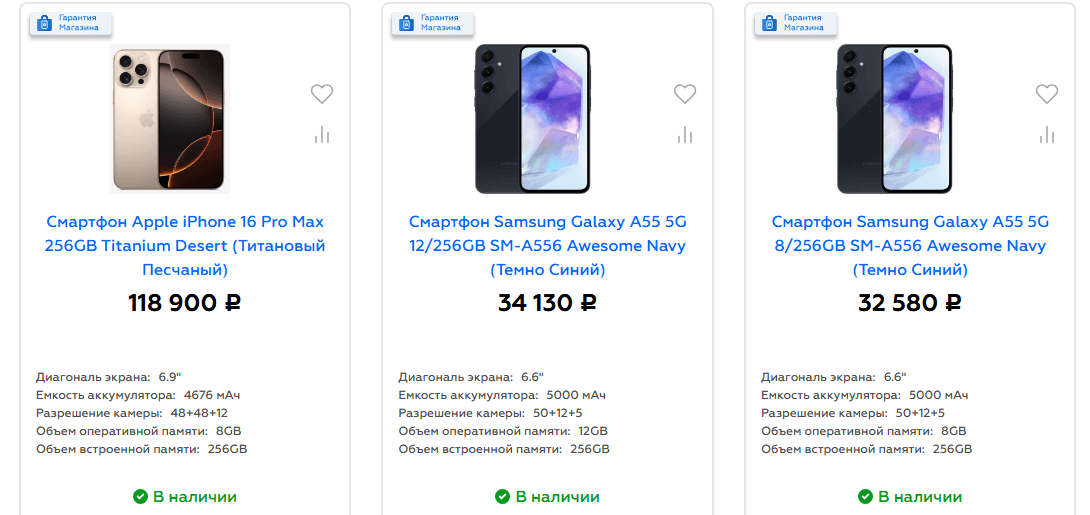Favorite the Galaxy A55 8/256GB phone
1090x515 pixels.
[1046, 94]
